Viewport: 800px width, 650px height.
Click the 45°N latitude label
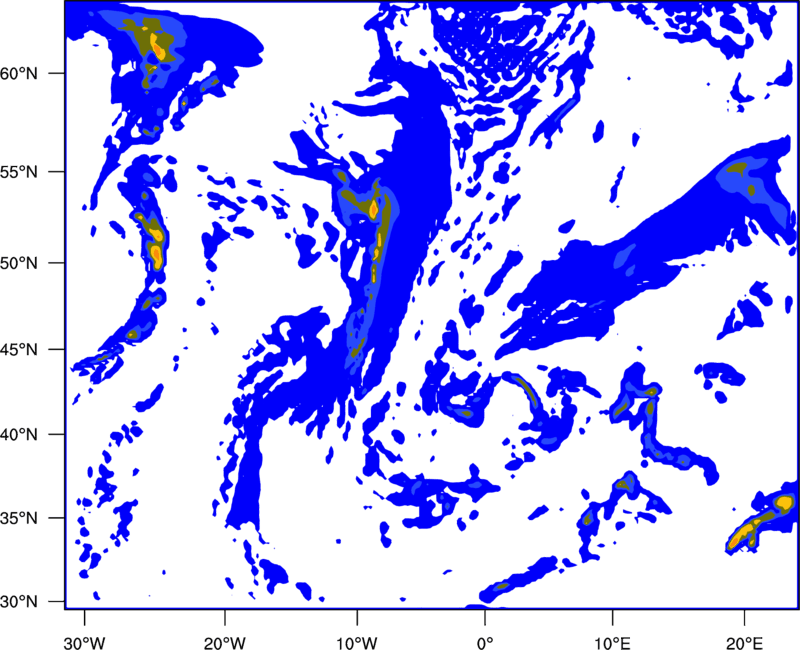(18, 349)
